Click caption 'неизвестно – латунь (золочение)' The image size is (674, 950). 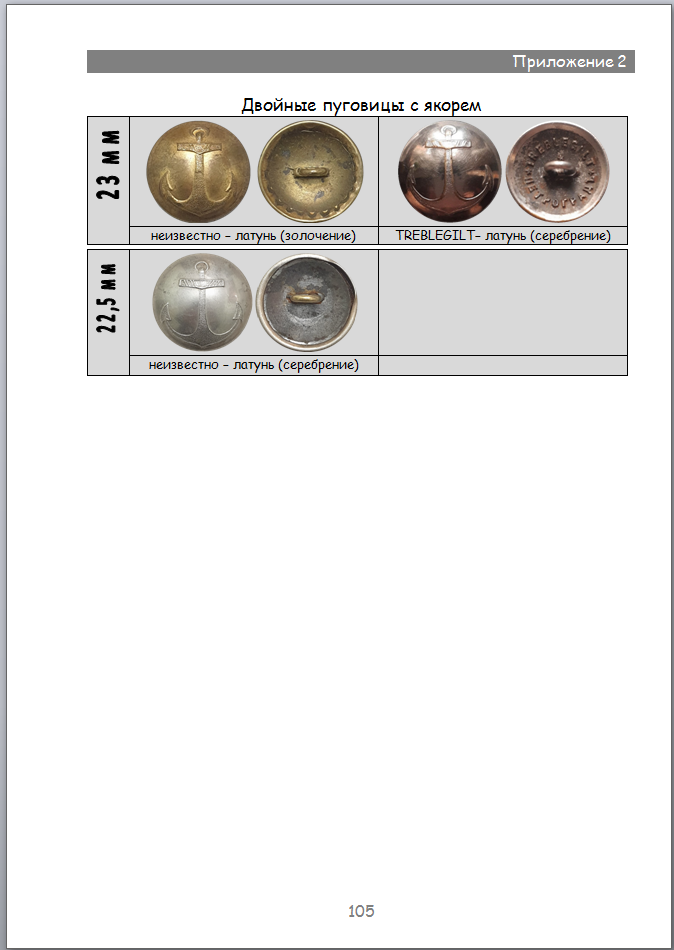pos(253,235)
